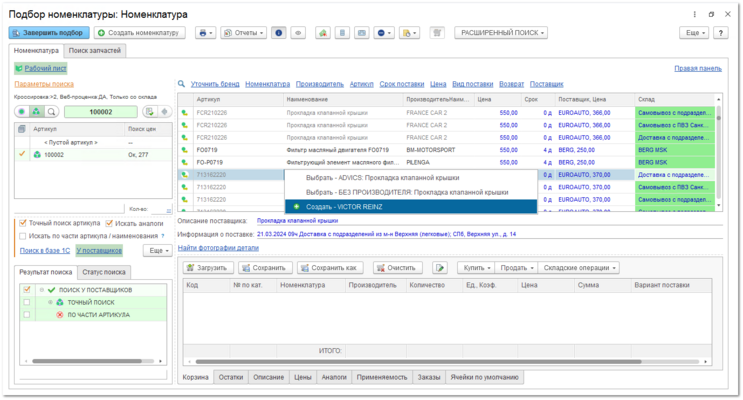The image size is (743, 400).
Task: Collapse the ПОИСК У ПОСТАВЩИКОВ tree node
Action: click(42, 290)
